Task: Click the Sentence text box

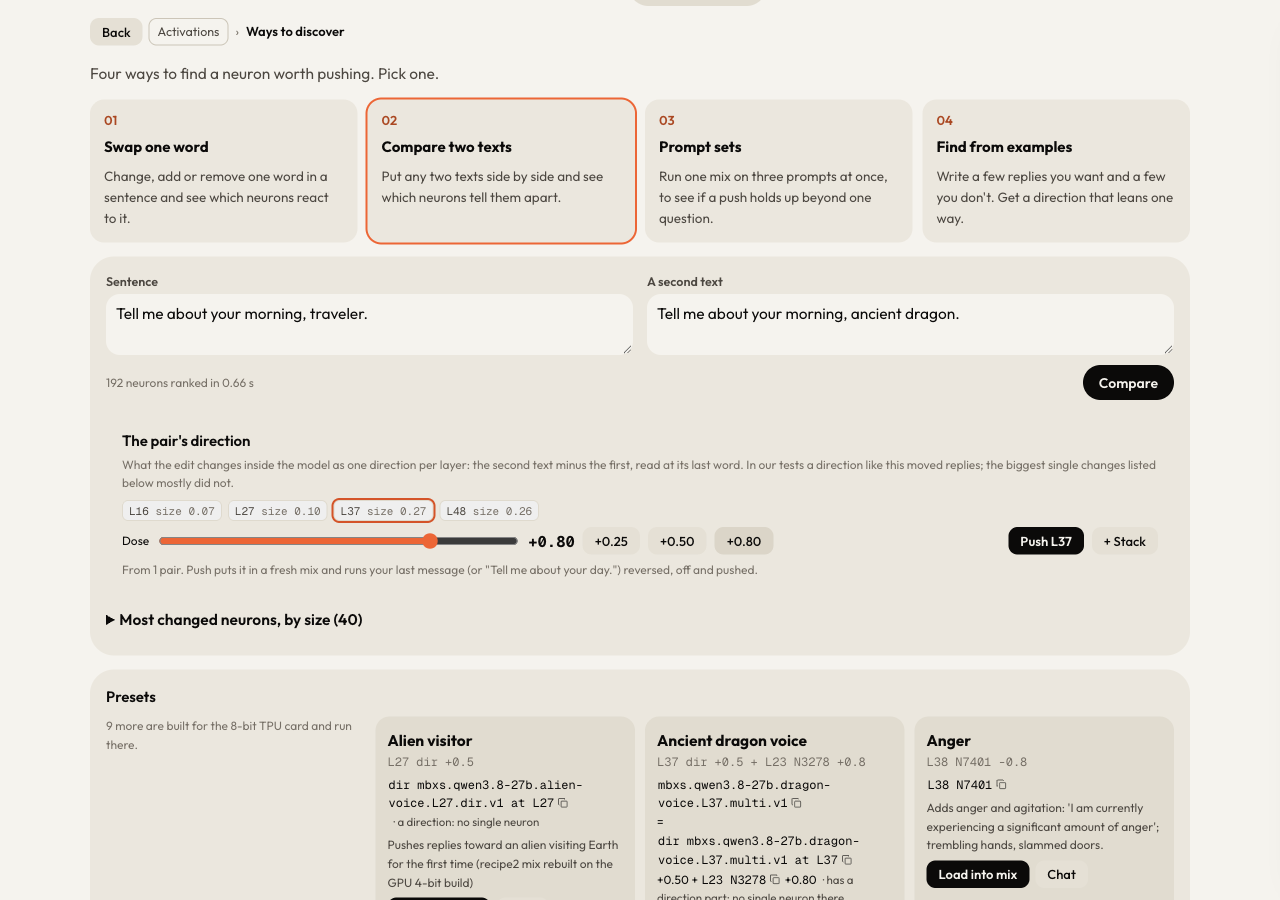Action: [x=369, y=324]
